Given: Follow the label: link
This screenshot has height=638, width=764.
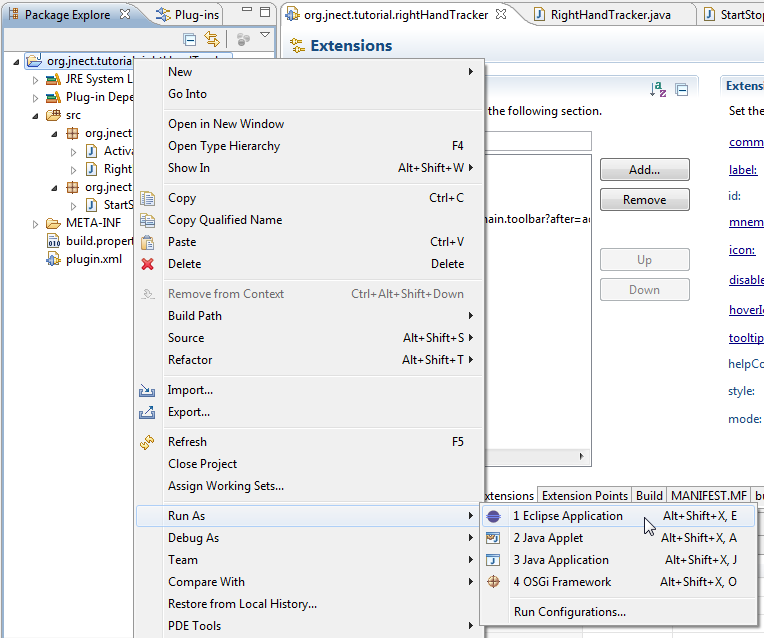Looking at the screenshot, I should point(743,170).
